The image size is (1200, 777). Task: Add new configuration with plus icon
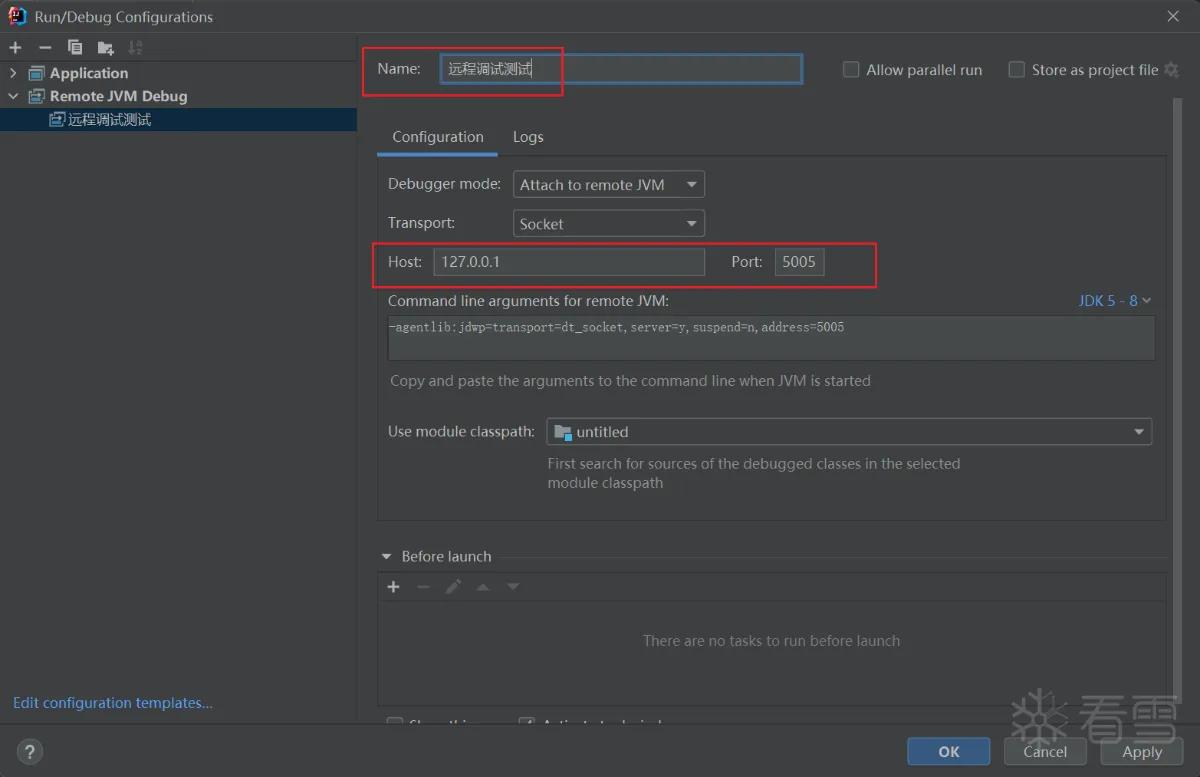[15, 47]
